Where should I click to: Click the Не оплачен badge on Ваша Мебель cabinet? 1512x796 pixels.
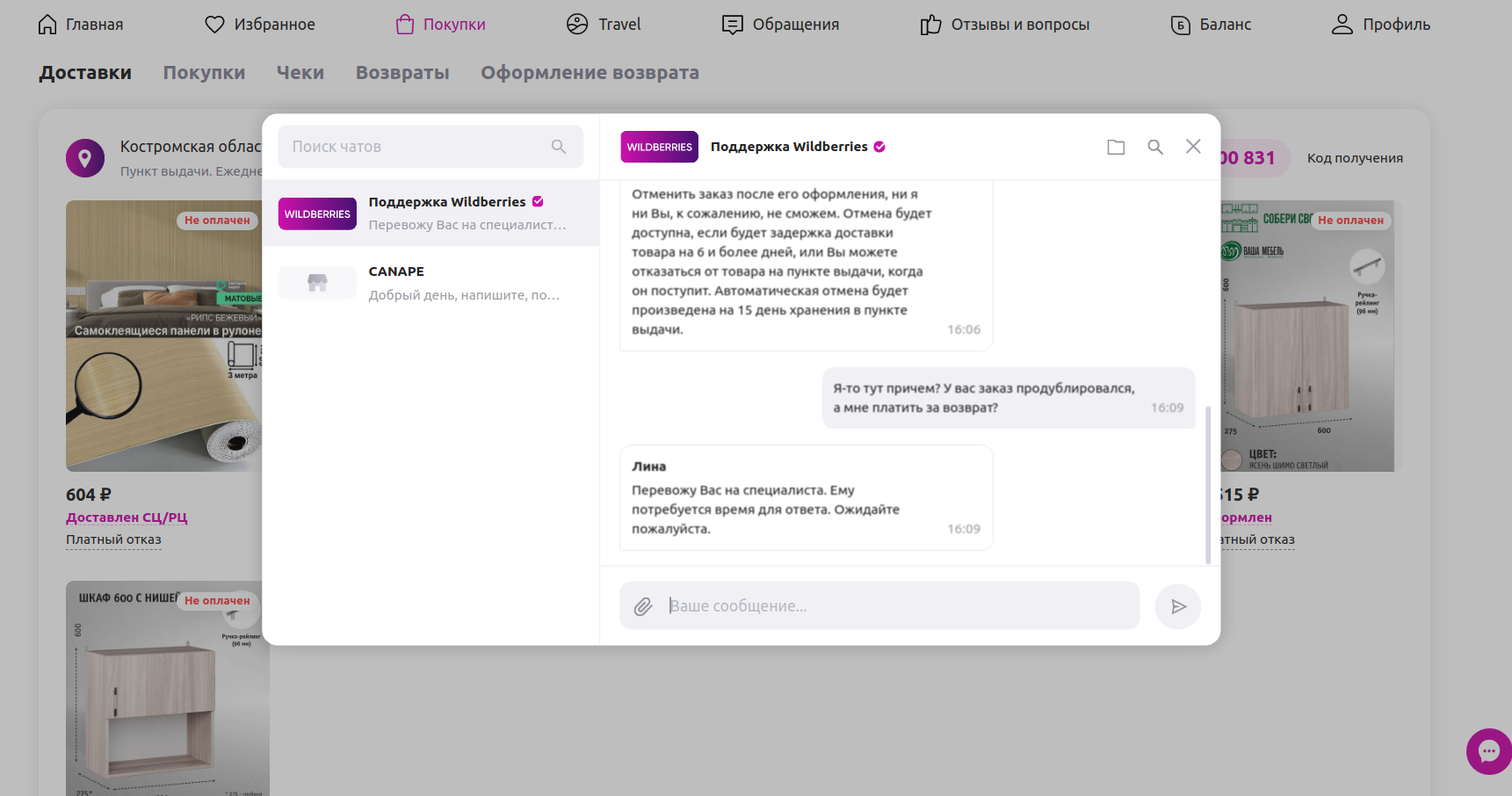pyautogui.click(x=1350, y=221)
